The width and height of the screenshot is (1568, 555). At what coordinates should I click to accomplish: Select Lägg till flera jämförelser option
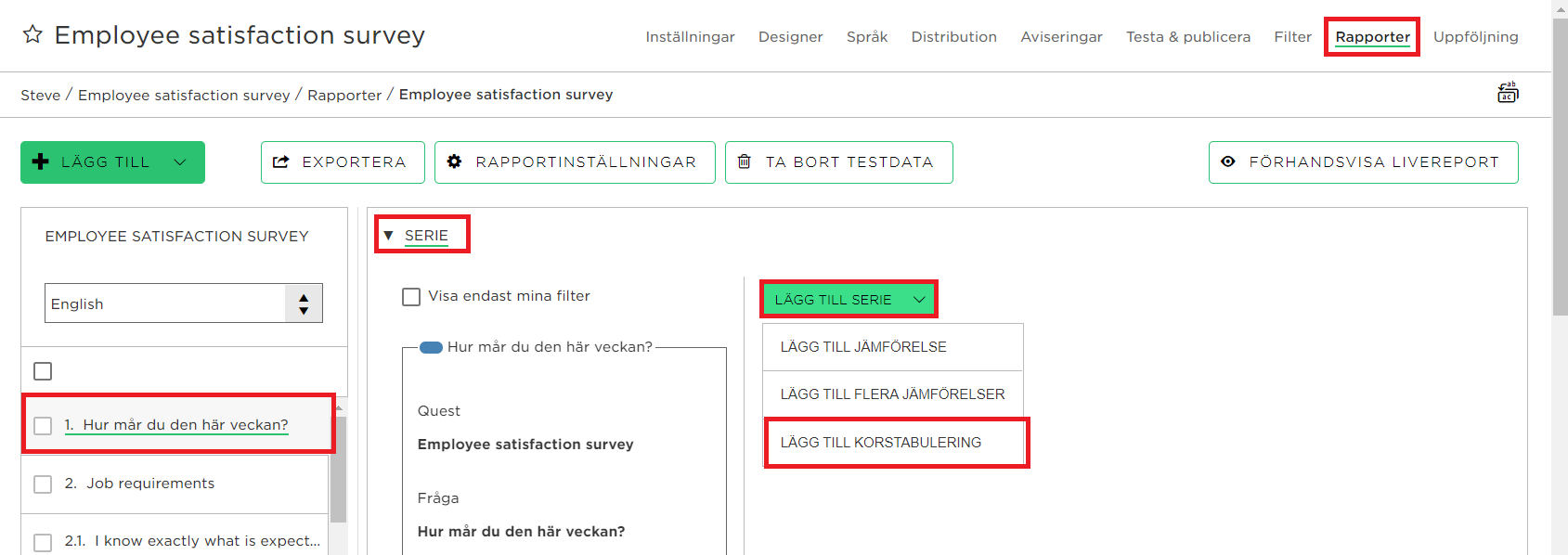point(893,394)
